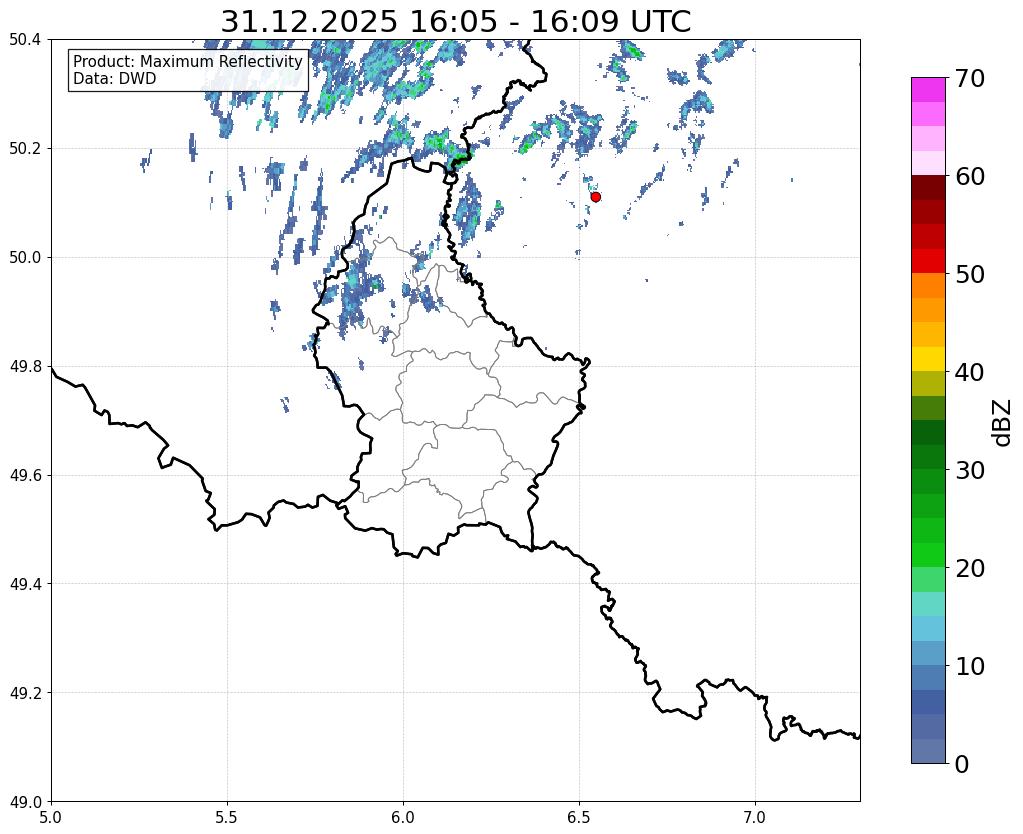Click the colorbar tick label 60
Image resolution: width=1023 pixels, height=834 pixels.
(x=969, y=176)
